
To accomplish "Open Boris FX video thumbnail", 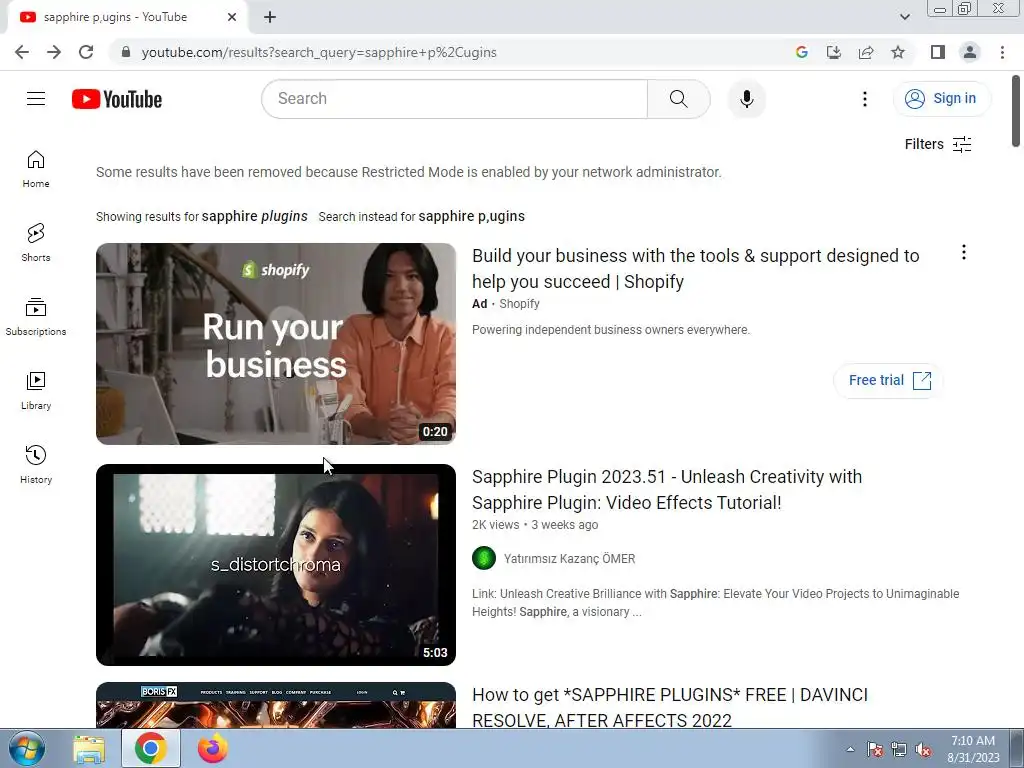I will point(276,705).
